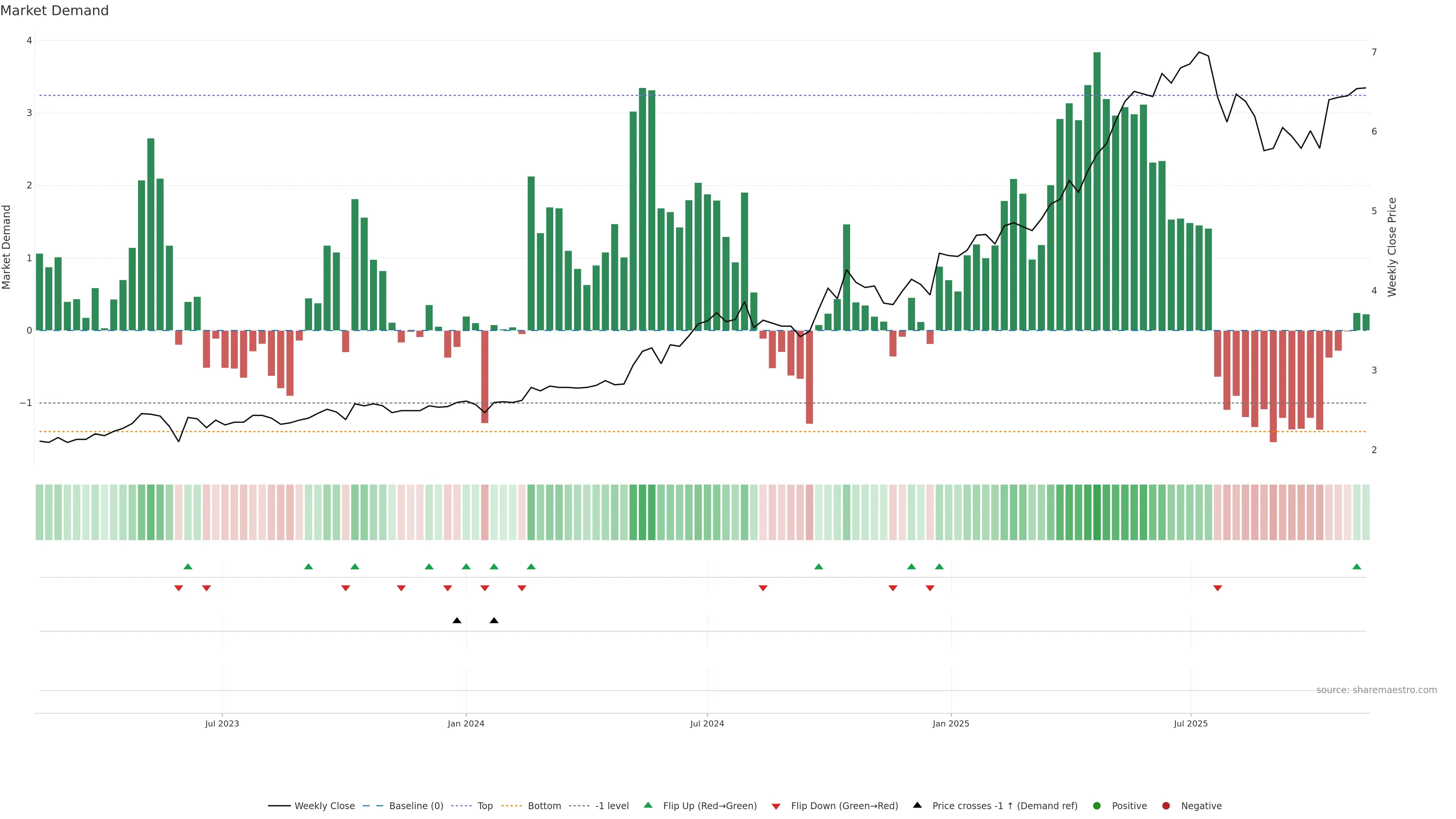
Task: Click the rightmost green flip-up marker
Action: 1357,567
